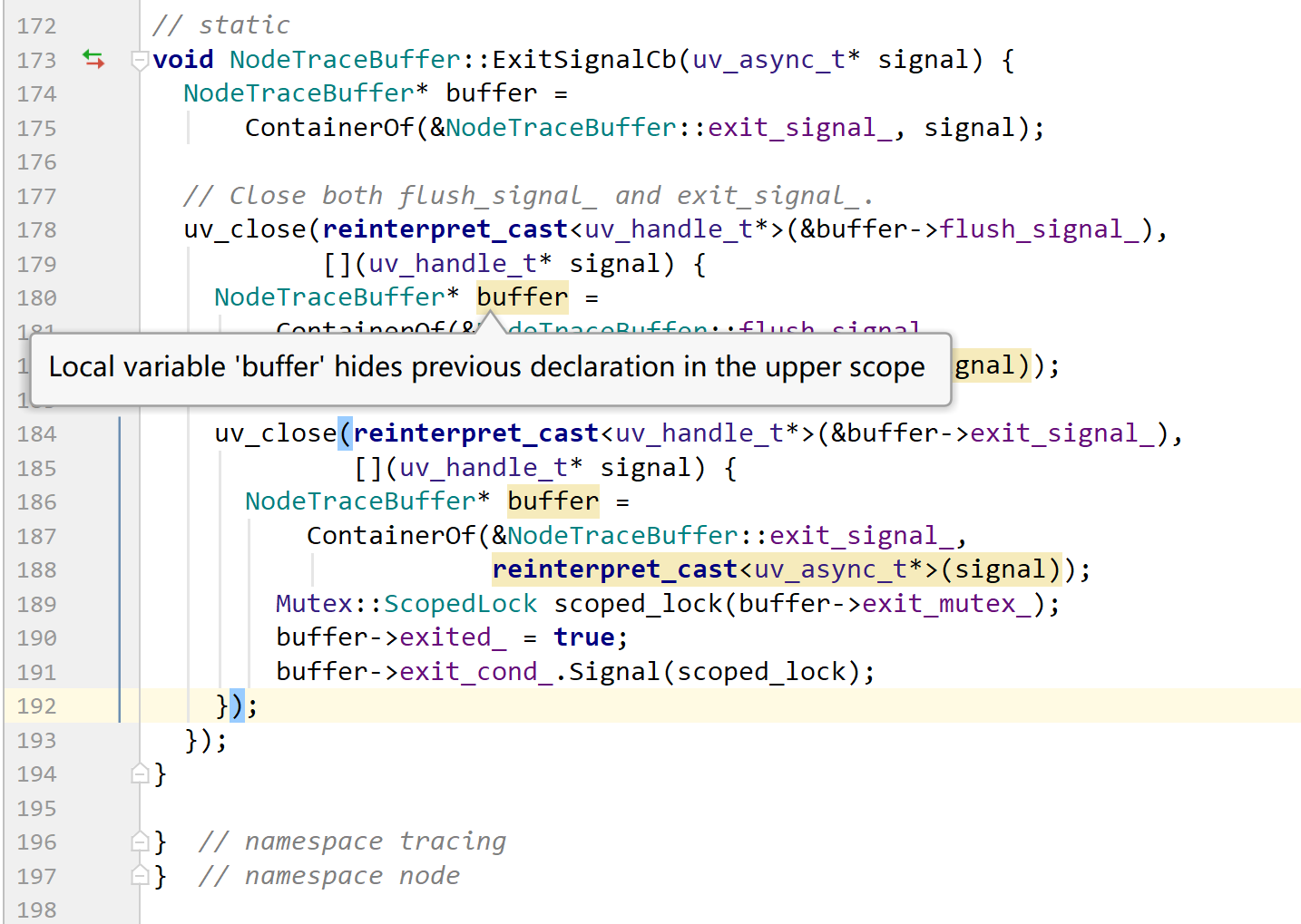Click the fold marker for namespace node
The width and height of the screenshot is (1301, 924).
coord(140,876)
